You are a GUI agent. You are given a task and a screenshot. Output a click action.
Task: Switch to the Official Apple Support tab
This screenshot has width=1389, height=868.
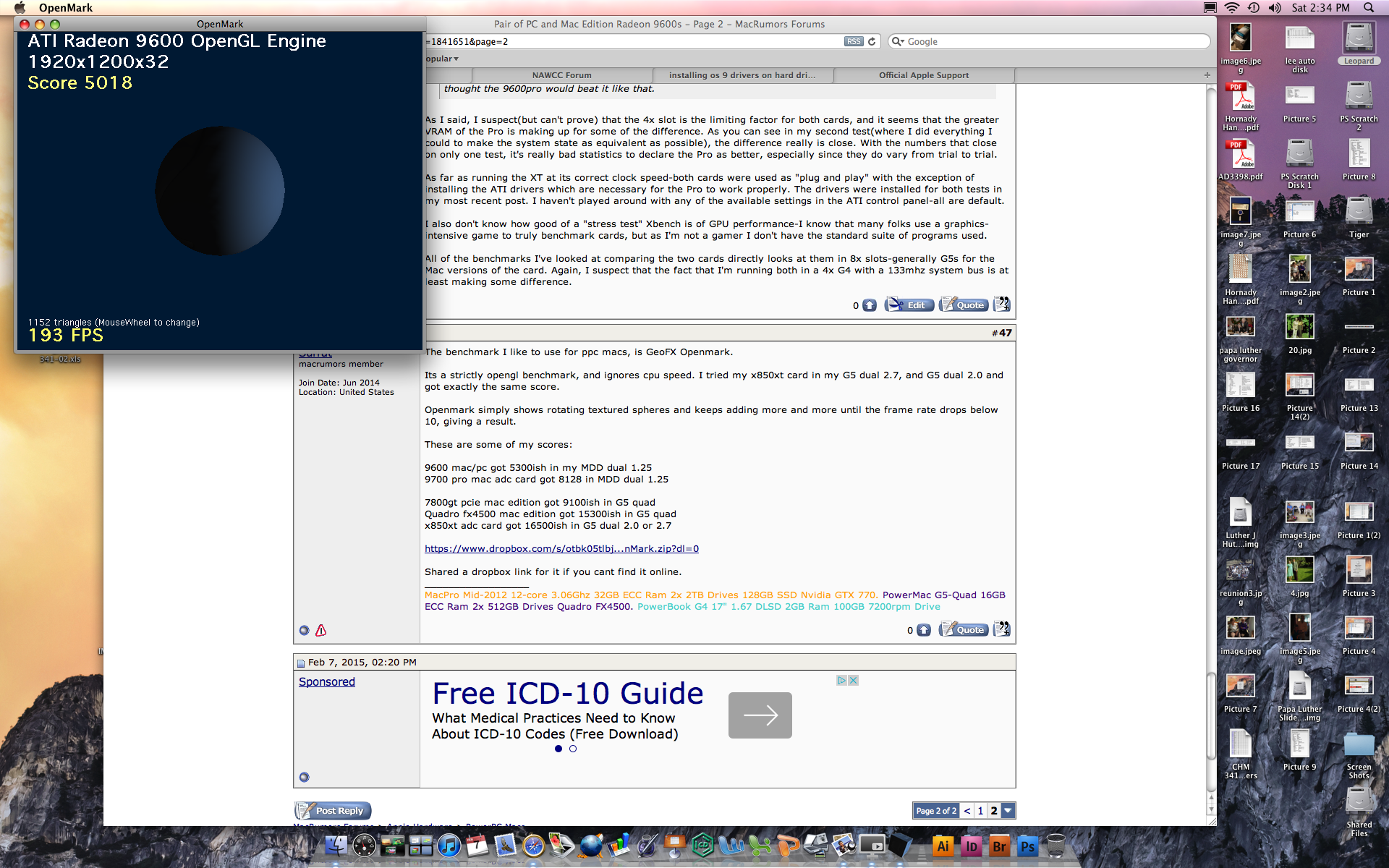[x=923, y=75]
